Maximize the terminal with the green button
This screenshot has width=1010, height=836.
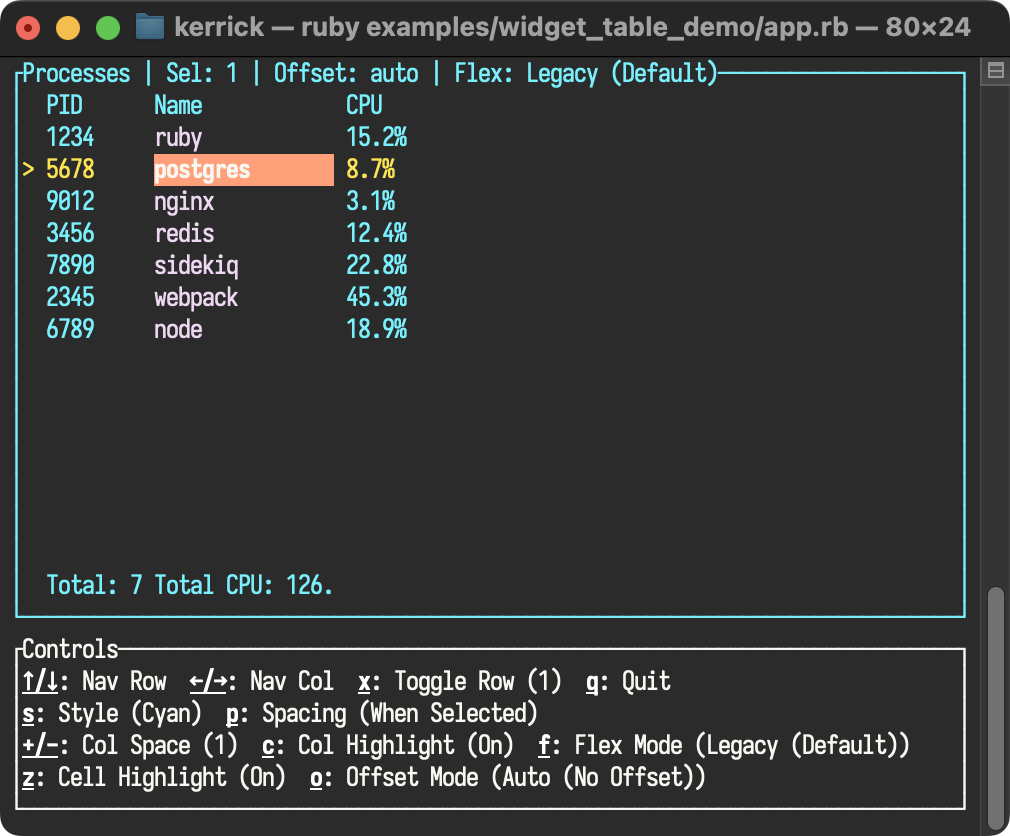108,28
